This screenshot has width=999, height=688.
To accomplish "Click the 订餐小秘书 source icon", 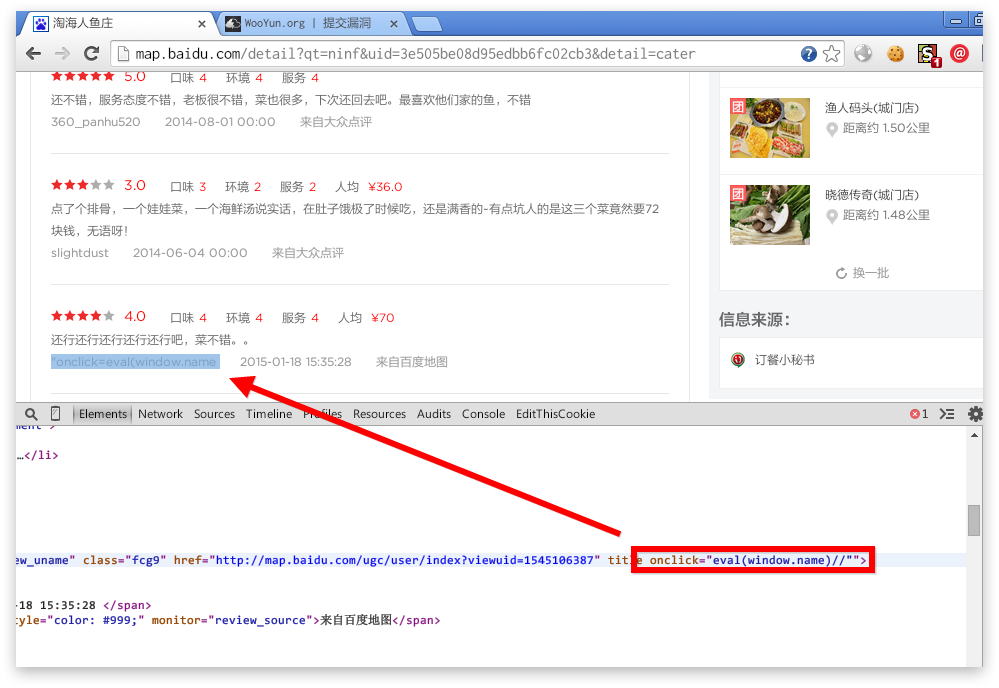I will pyautogui.click(x=738, y=360).
